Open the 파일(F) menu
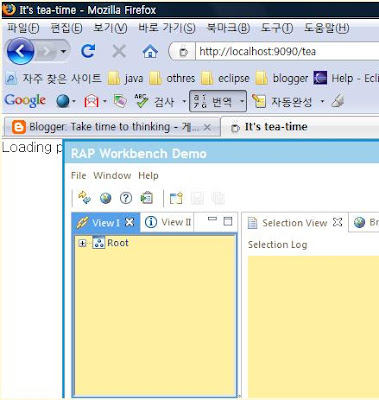This screenshot has height=400, width=379. tap(23, 28)
